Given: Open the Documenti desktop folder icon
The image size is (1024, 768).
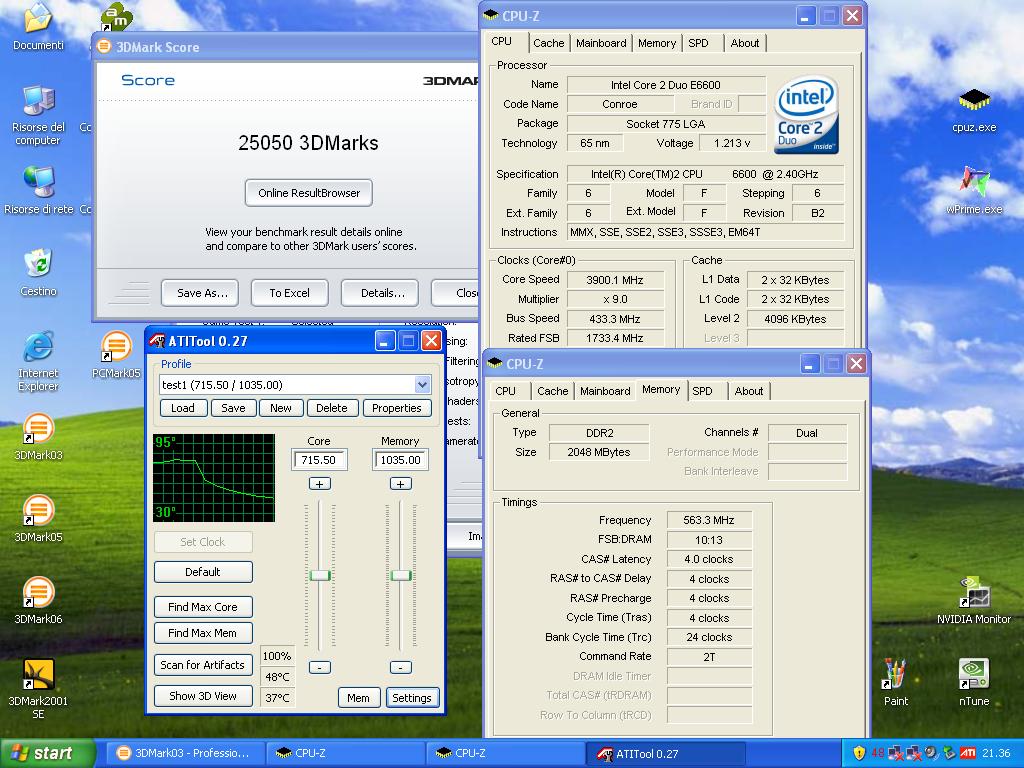Looking at the screenshot, I should [x=38, y=26].
